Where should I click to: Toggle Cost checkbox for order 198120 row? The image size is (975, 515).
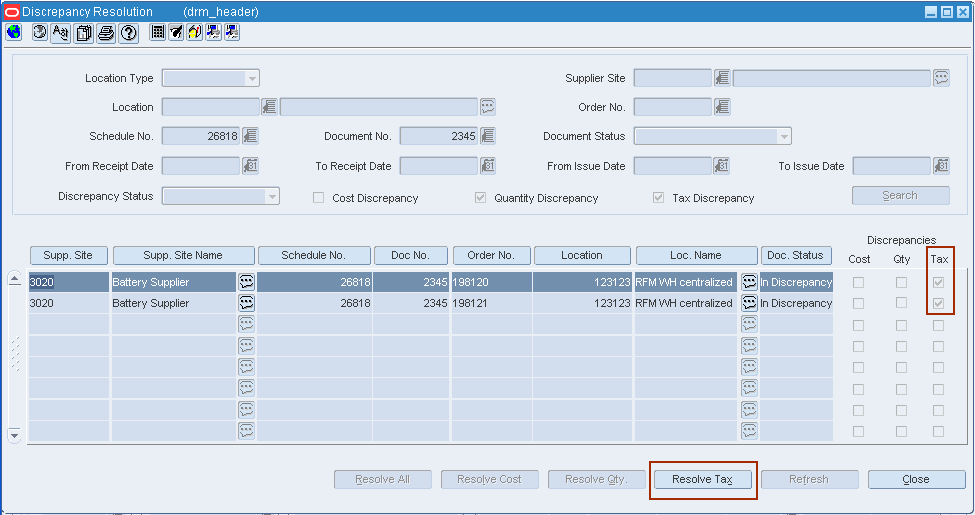click(858, 282)
